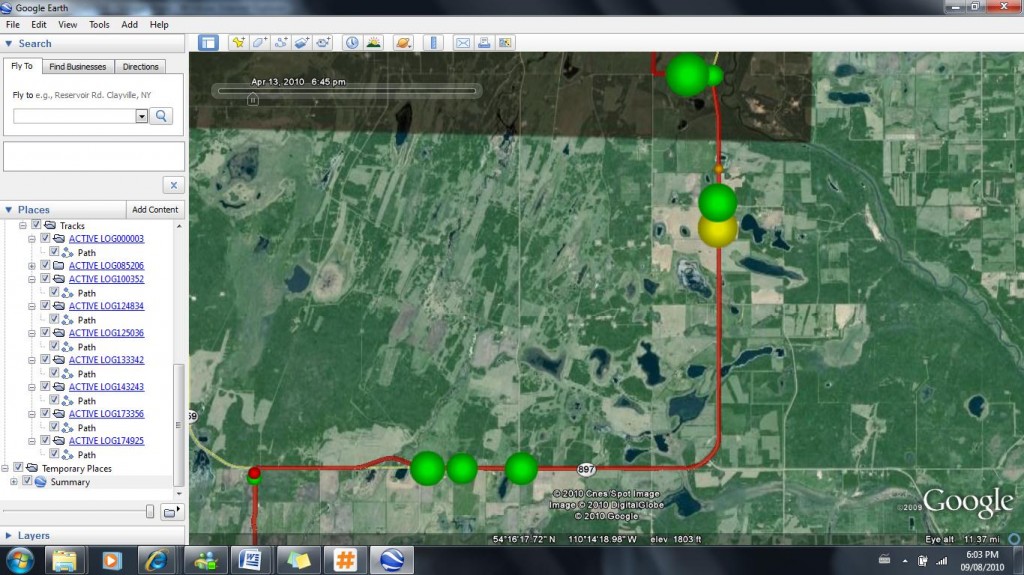This screenshot has width=1024, height=575.
Task: Open the Fly To dropdown arrow
Action: 142,116
